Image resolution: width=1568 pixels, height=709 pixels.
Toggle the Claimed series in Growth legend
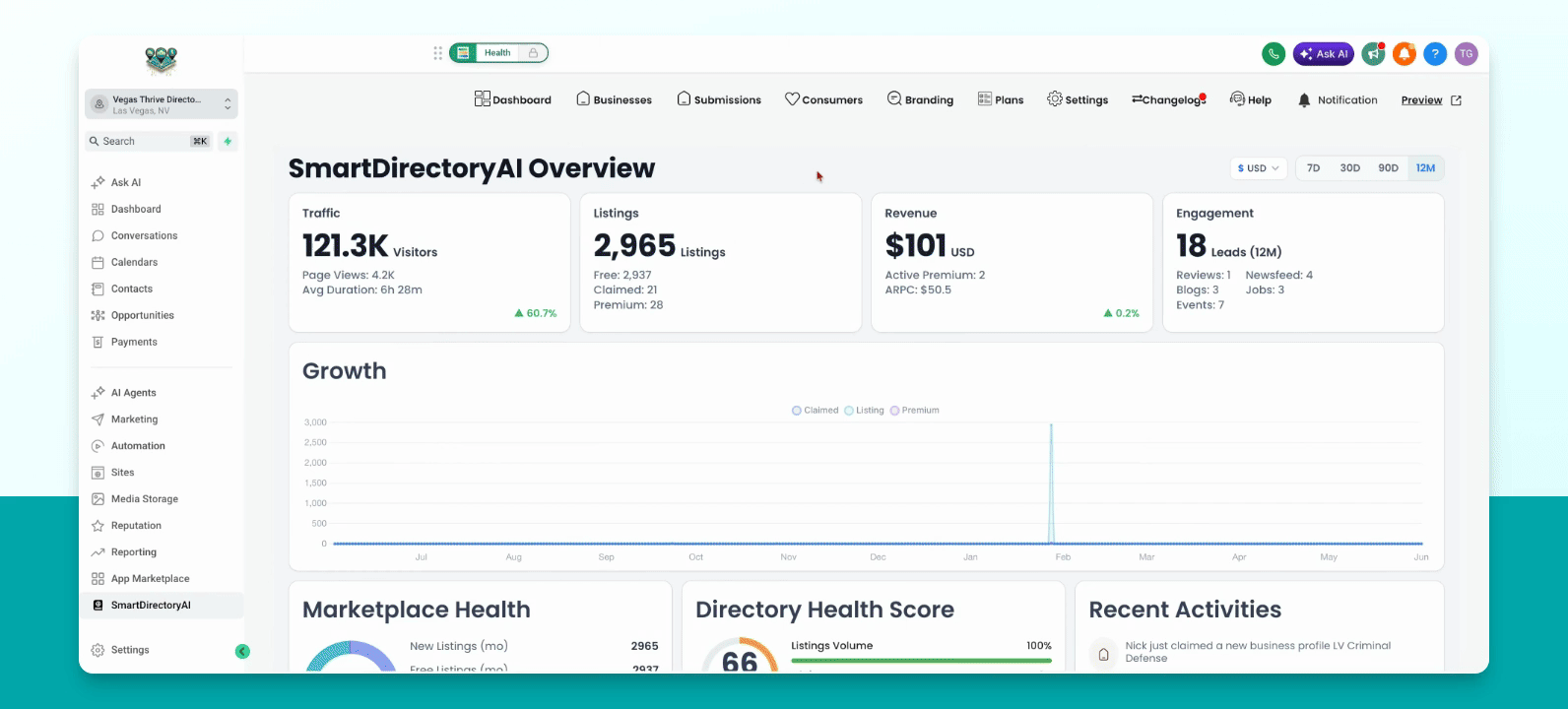[x=815, y=411]
